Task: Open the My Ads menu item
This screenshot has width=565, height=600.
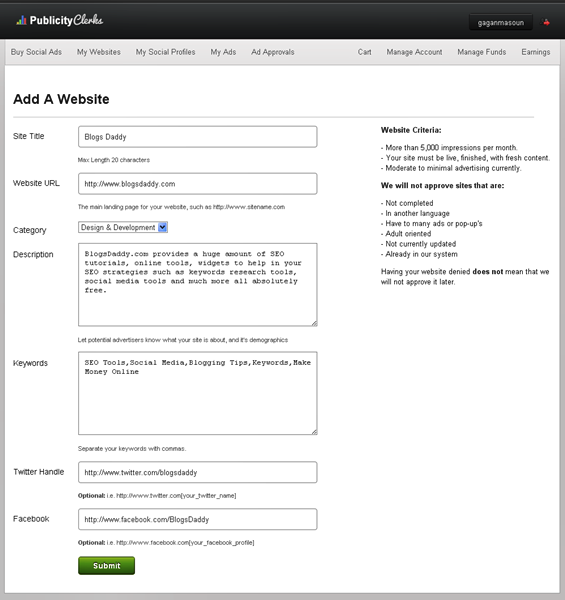Action: (223, 52)
